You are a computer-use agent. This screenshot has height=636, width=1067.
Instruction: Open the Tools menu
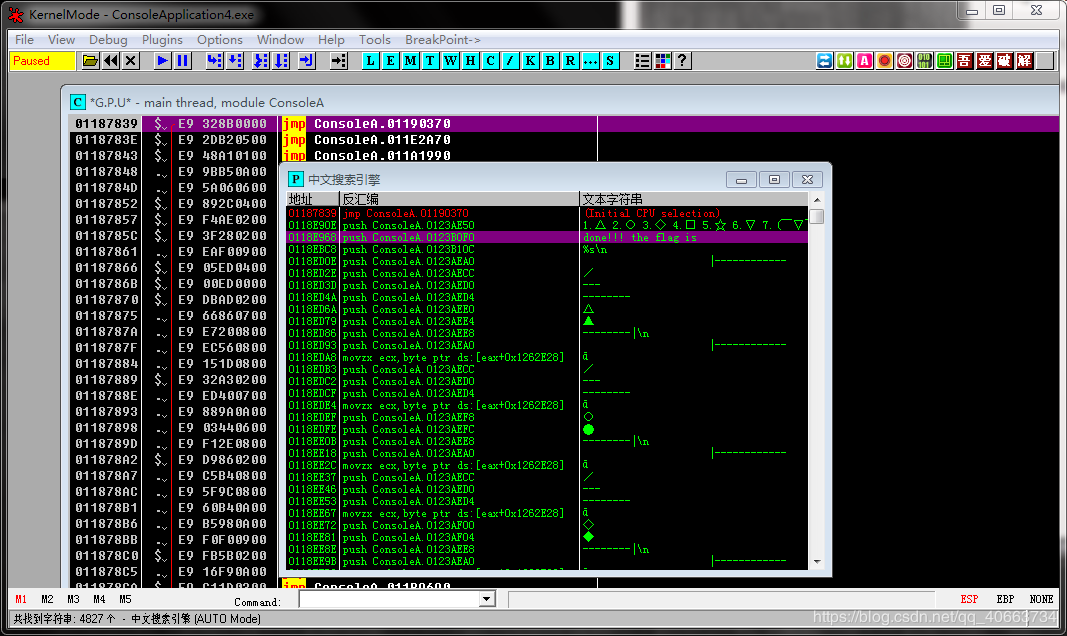point(375,40)
